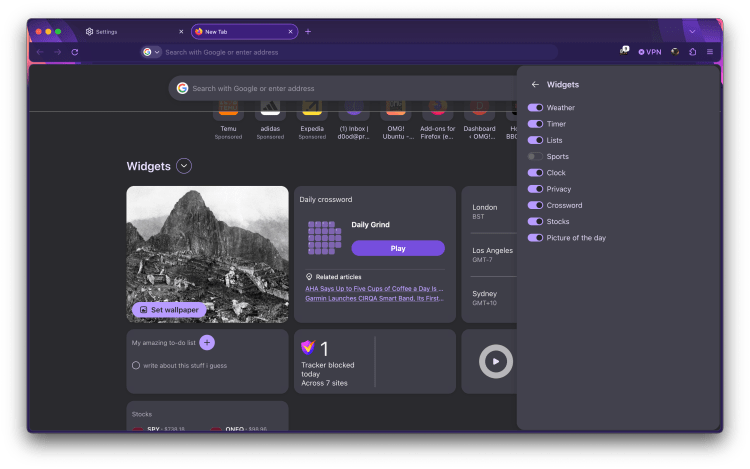The width and height of the screenshot is (750, 469).
Task: Select the New Tab tab
Action: pos(244,32)
